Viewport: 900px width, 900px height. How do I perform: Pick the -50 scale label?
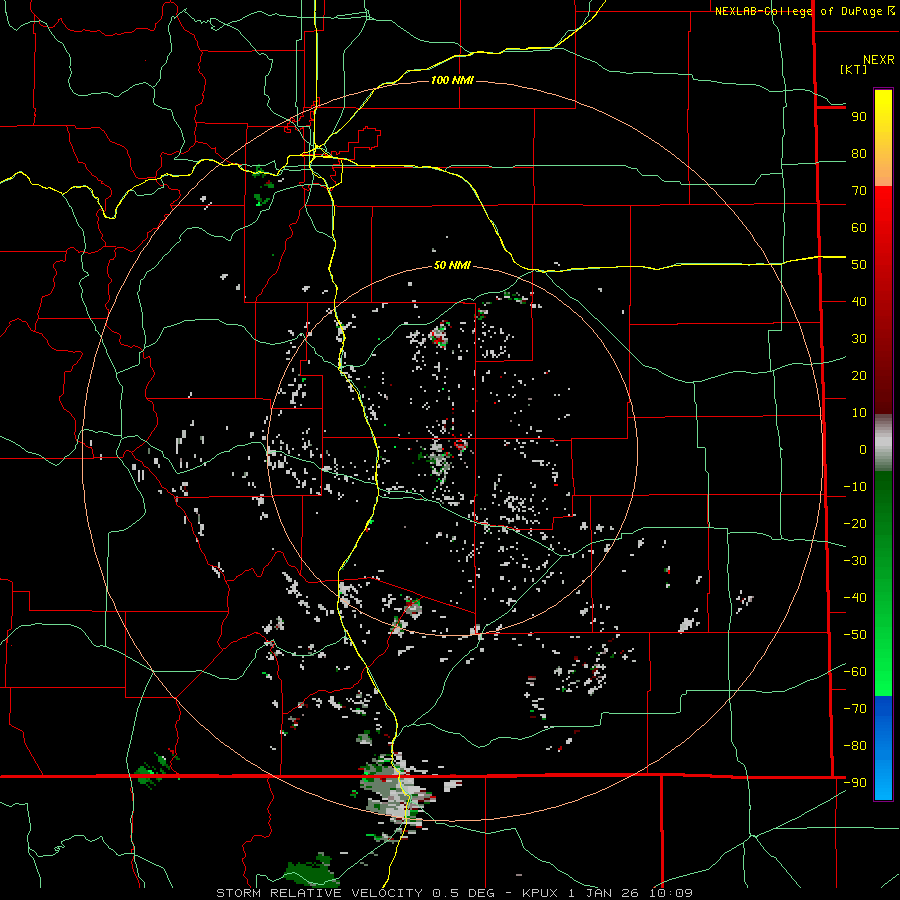[x=855, y=635]
